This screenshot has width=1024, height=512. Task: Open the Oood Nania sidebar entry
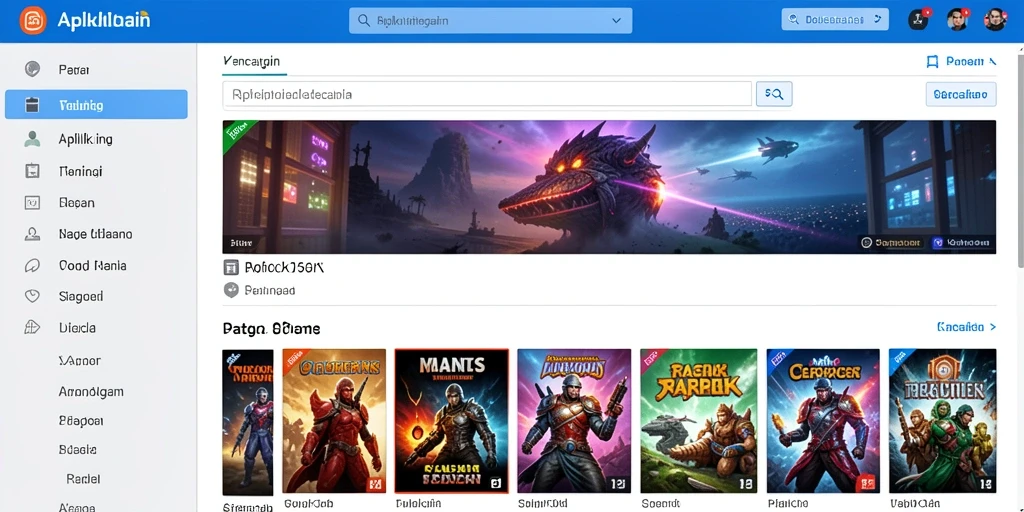pyautogui.click(x=93, y=266)
